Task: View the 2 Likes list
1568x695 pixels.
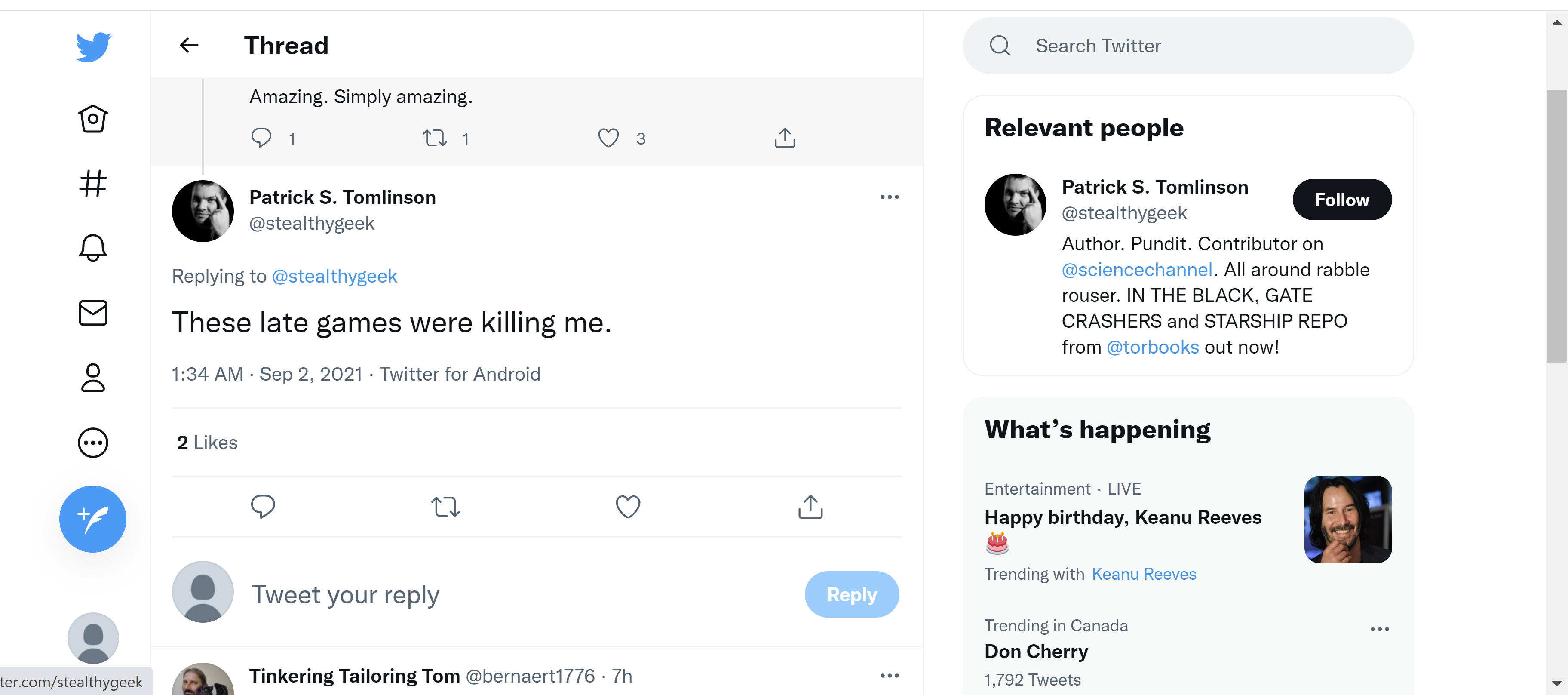Action: pos(207,443)
